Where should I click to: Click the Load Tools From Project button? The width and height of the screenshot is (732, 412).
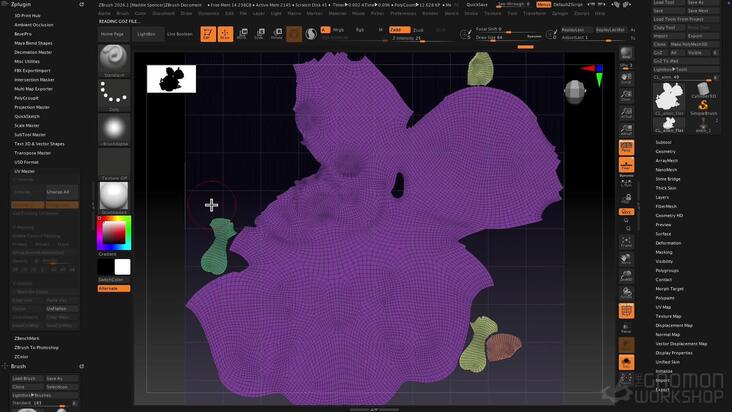pos(685,19)
